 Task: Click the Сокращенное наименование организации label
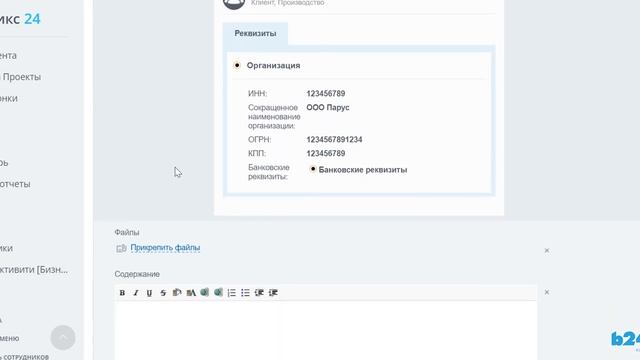tap(274, 117)
